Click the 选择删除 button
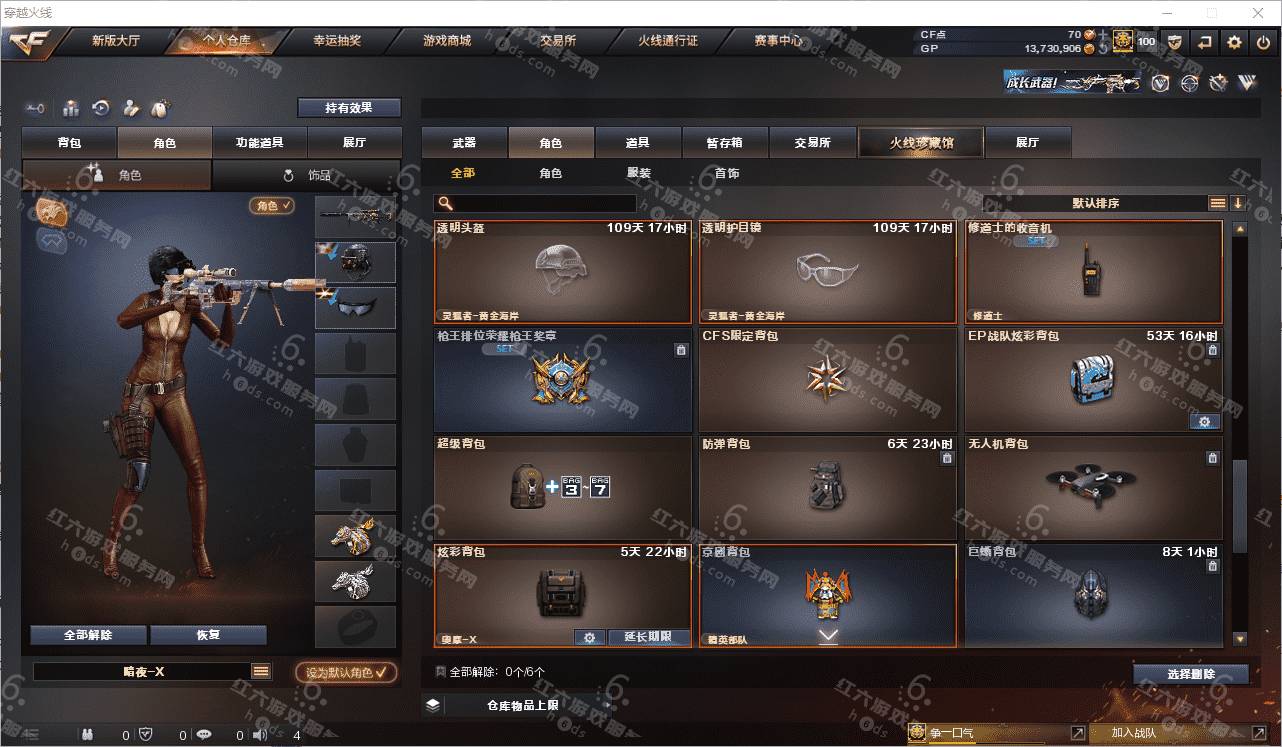The width and height of the screenshot is (1282, 747). click(1191, 674)
